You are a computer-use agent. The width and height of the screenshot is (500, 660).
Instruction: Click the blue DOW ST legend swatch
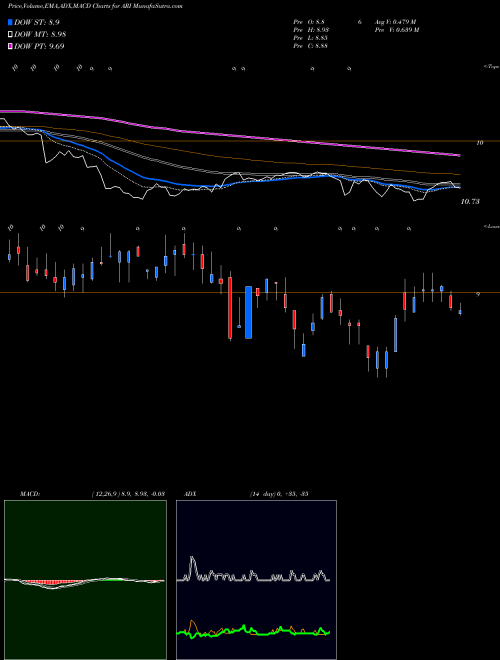click(x=11, y=22)
